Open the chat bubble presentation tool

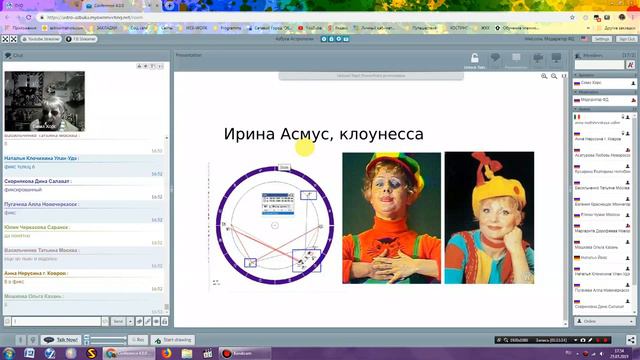[495, 58]
